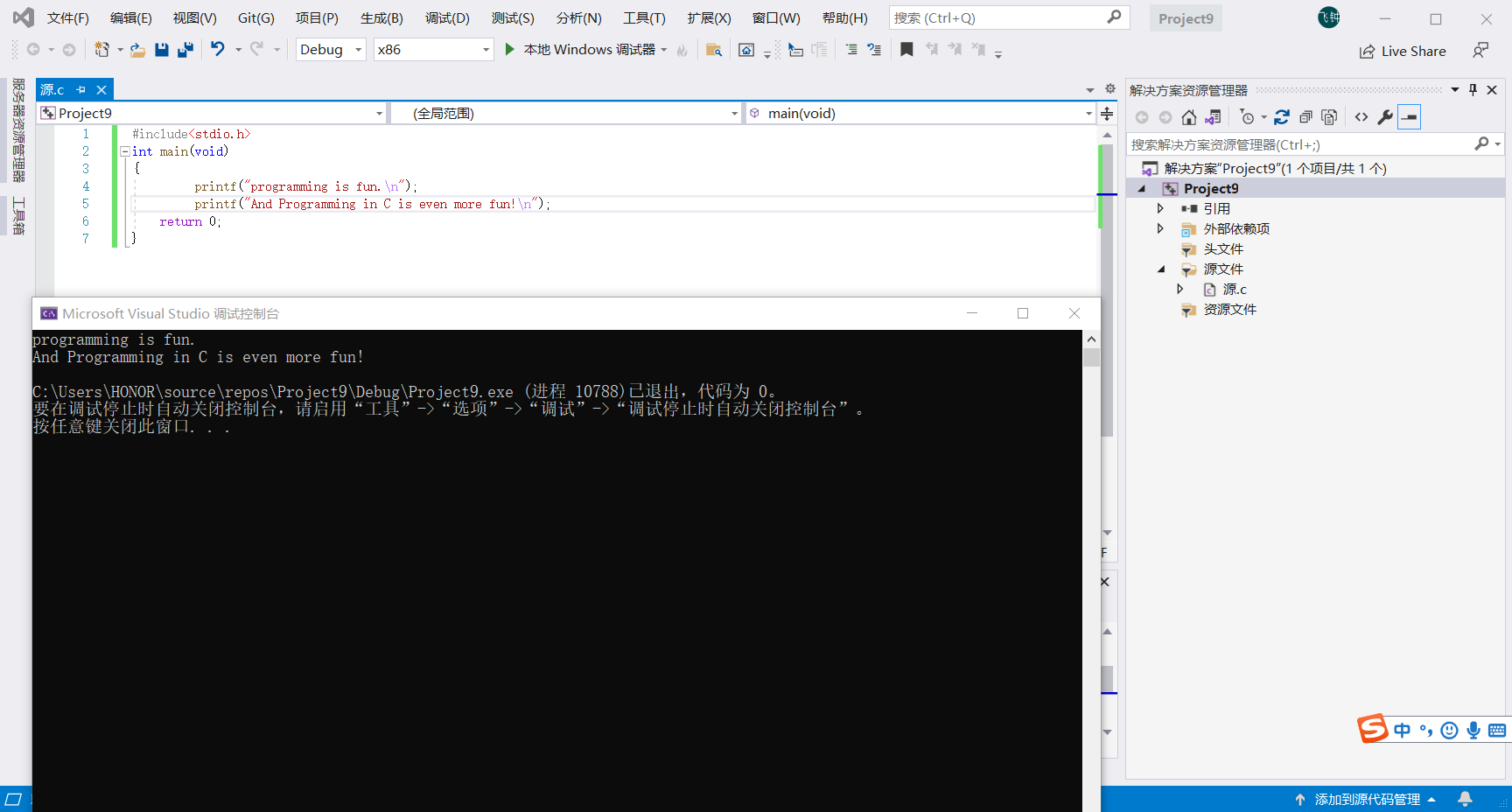Collapse the 源文件 folder node
1512x812 pixels.
pyautogui.click(x=1161, y=269)
